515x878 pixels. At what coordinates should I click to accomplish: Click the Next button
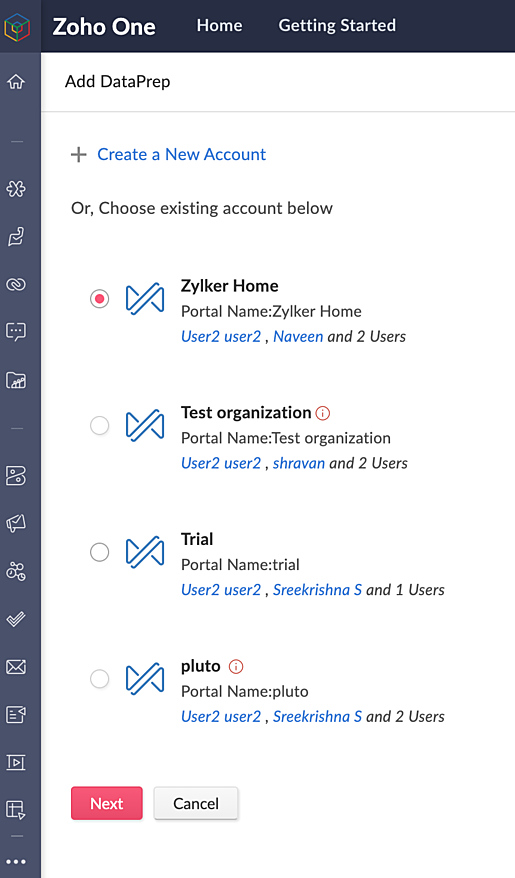coord(107,804)
